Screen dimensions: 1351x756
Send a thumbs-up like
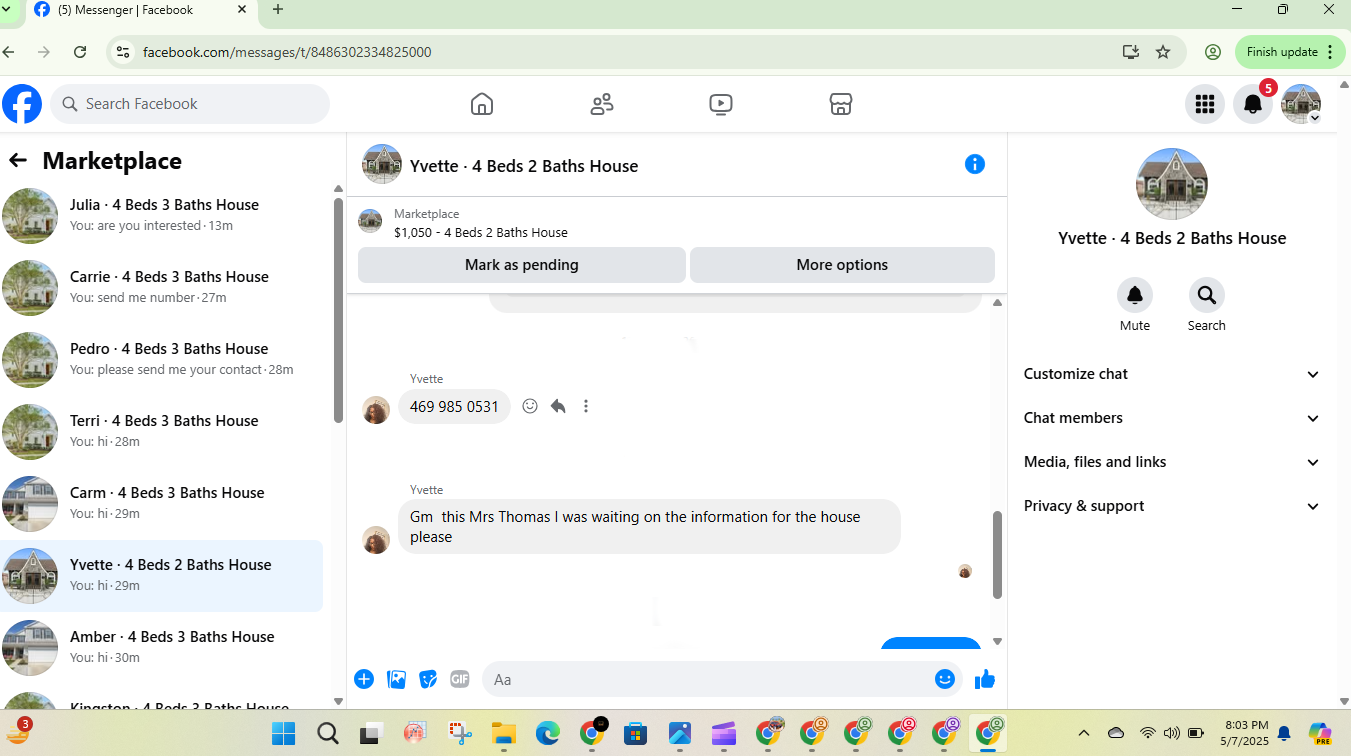pyautogui.click(x=985, y=679)
